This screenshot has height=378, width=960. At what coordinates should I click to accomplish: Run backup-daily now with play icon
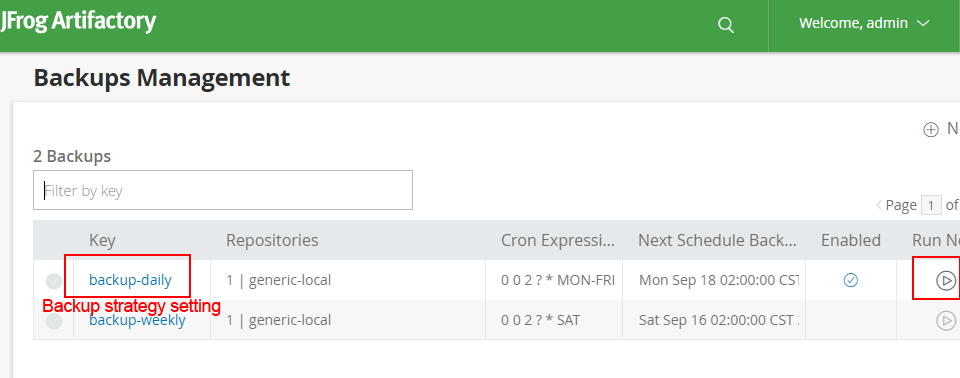tap(946, 281)
